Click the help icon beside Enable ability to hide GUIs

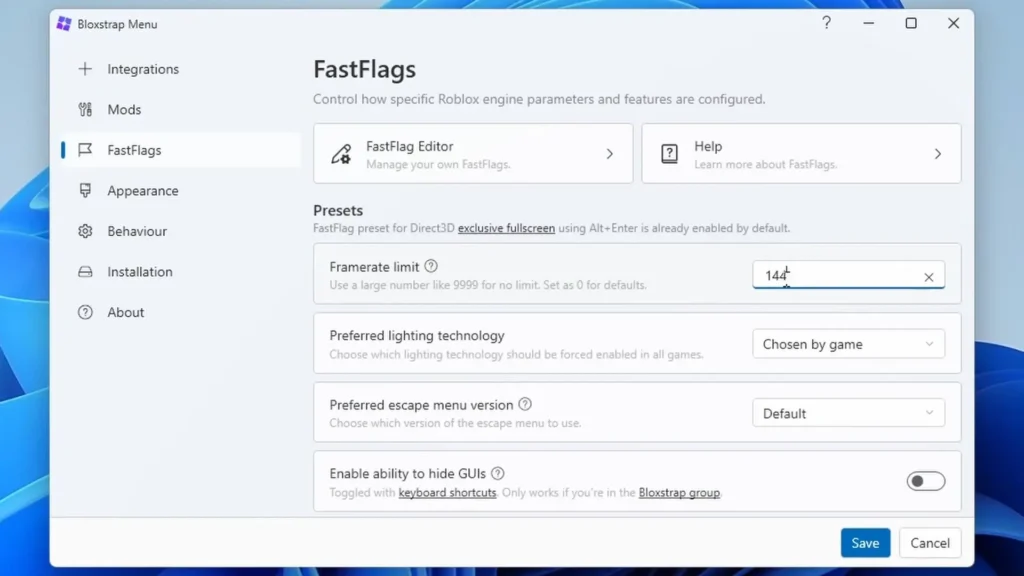tap(498, 473)
